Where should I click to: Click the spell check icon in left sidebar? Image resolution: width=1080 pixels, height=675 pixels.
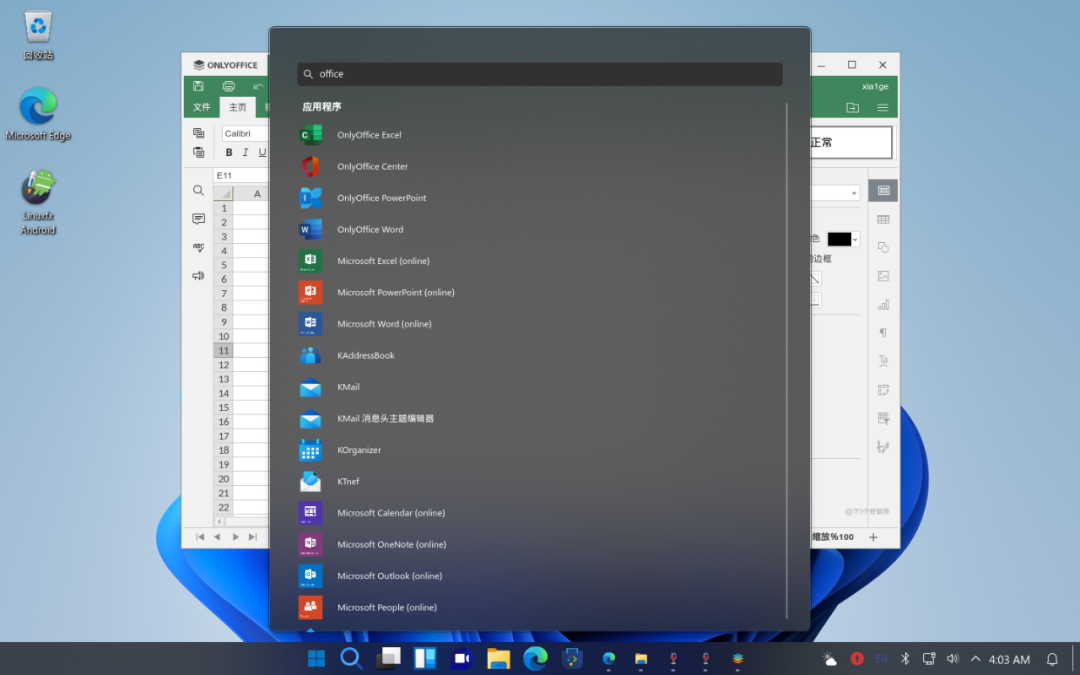[198, 247]
